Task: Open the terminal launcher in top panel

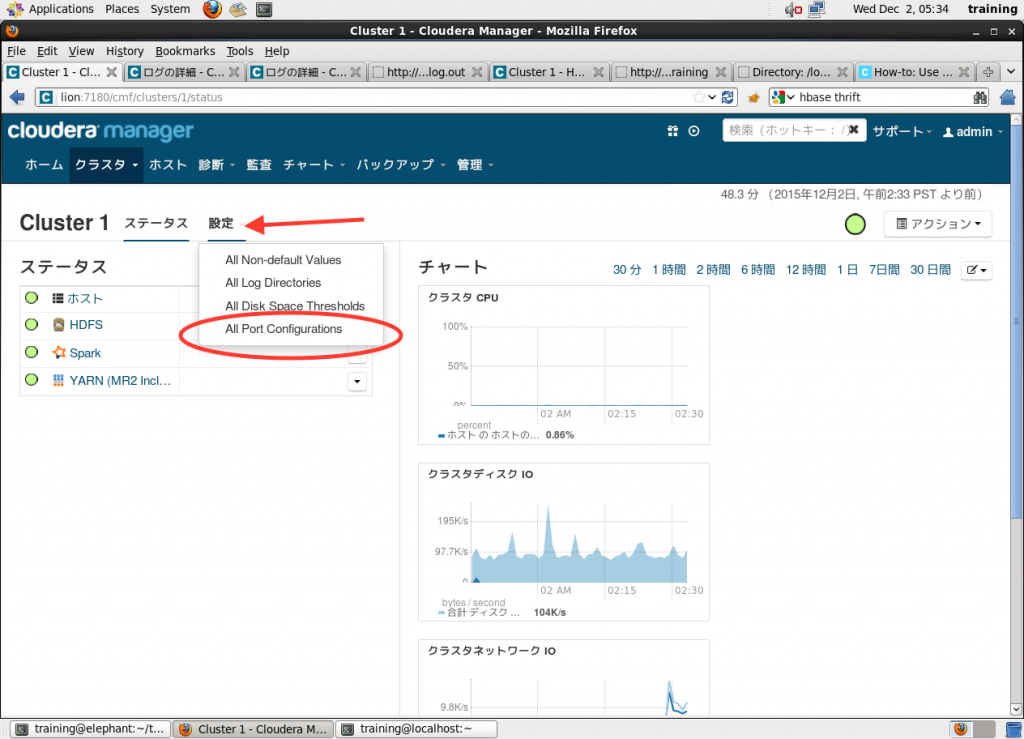Action: tap(264, 9)
